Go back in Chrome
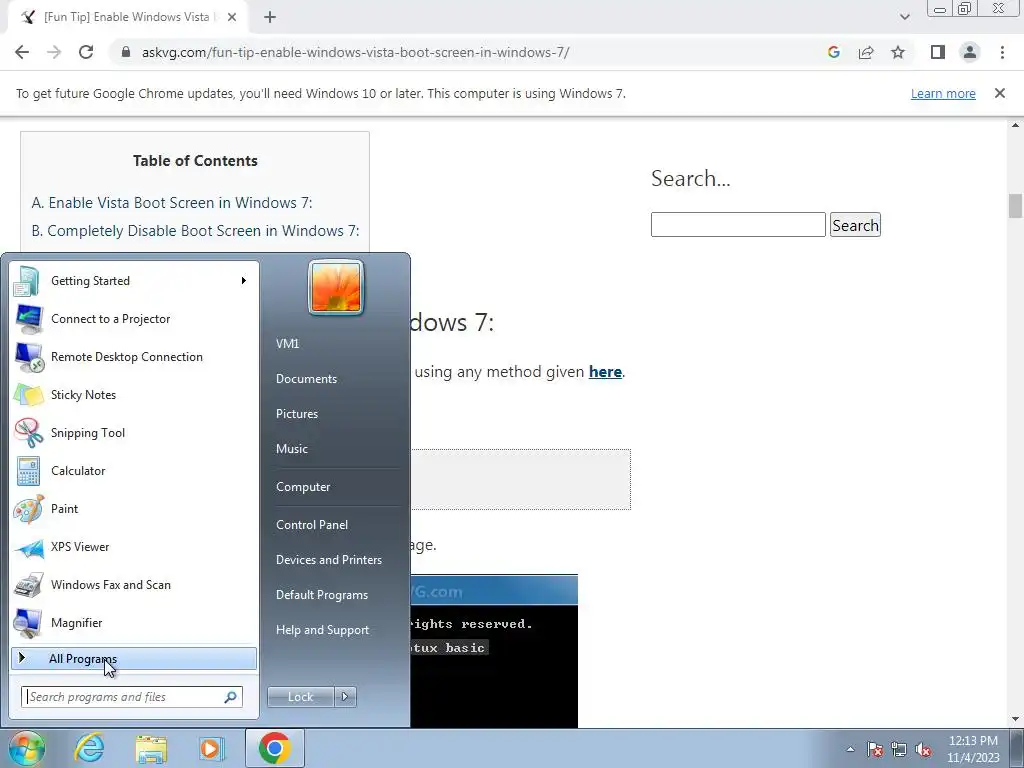 click(22, 52)
